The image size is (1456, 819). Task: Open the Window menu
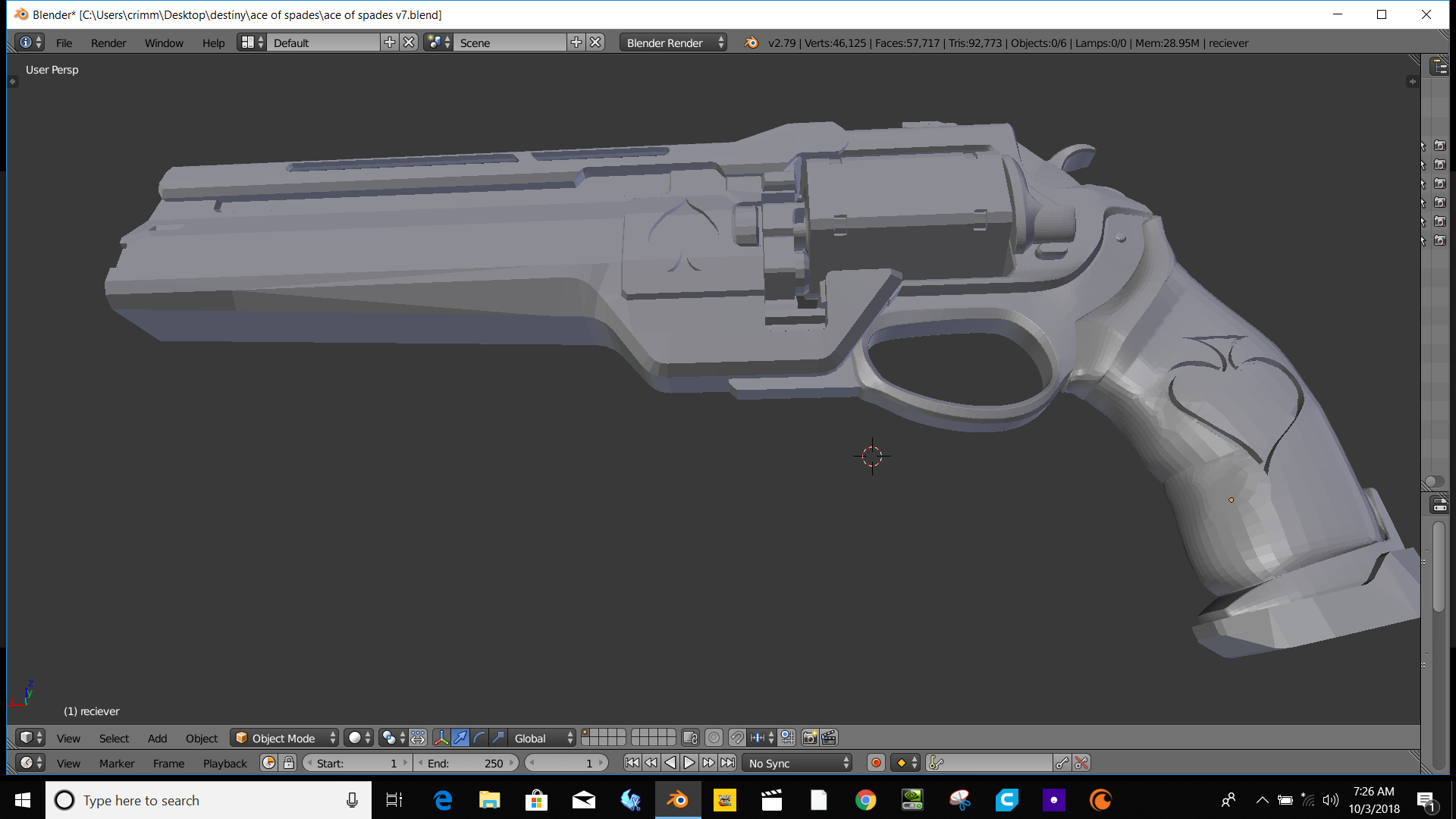(x=164, y=42)
